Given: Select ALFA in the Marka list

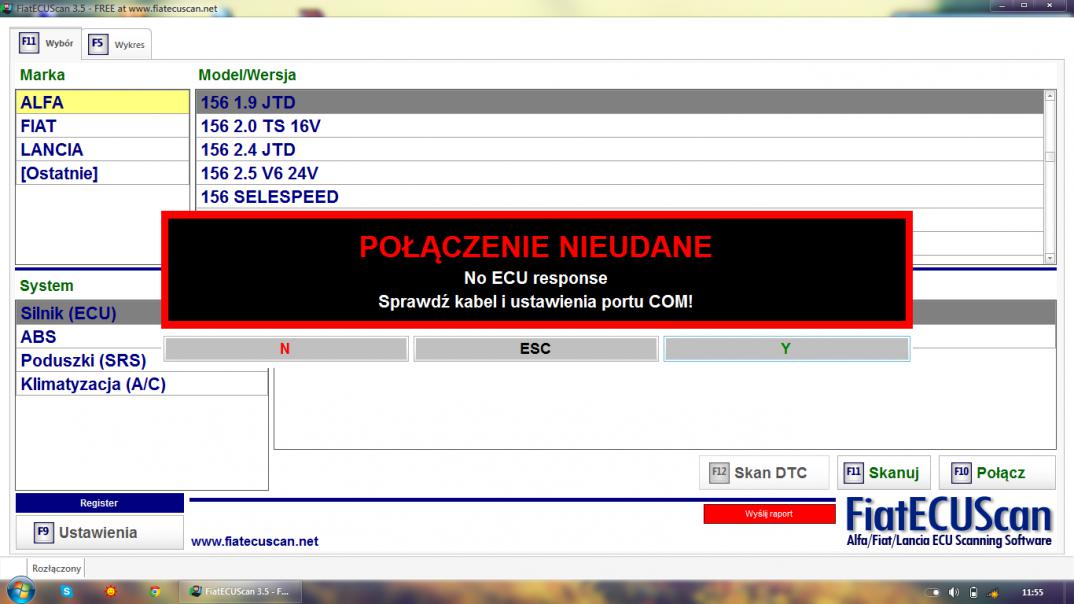Looking at the screenshot, I should pyautogui.click(x=102, y=102).
